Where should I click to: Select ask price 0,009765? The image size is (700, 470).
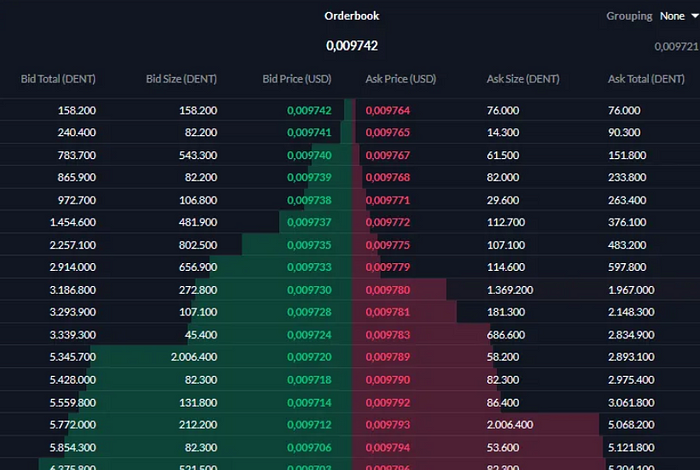pyautogui.click(x=388, y=133)
